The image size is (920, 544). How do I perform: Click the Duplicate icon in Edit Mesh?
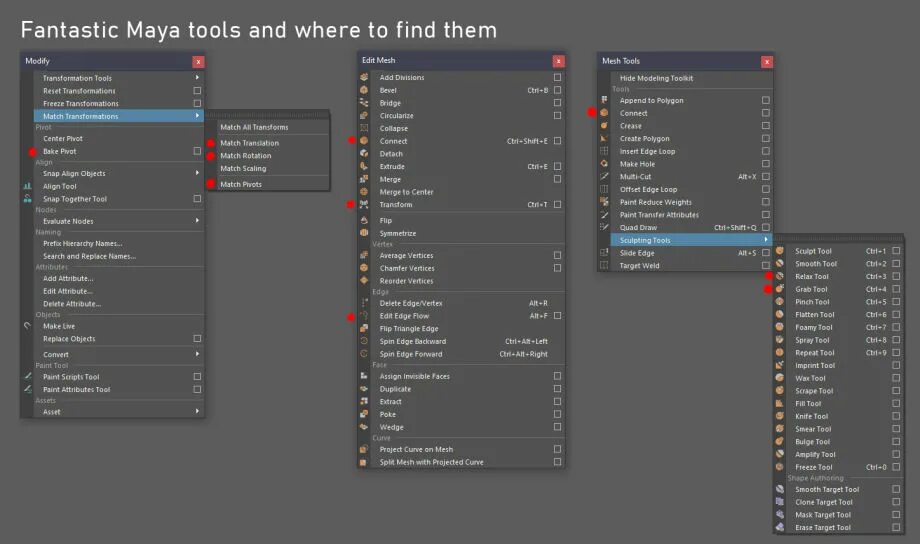click(364, 388)
